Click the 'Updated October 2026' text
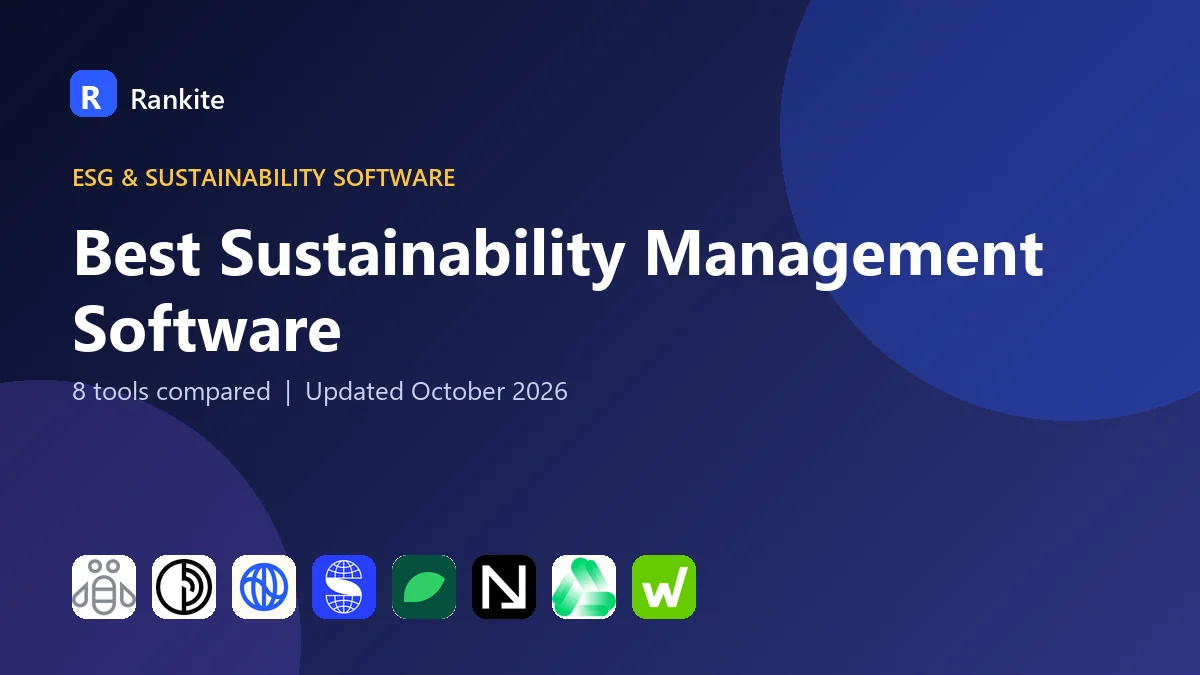Screen dimensions: 1200x675 click(x=436, y=391)
